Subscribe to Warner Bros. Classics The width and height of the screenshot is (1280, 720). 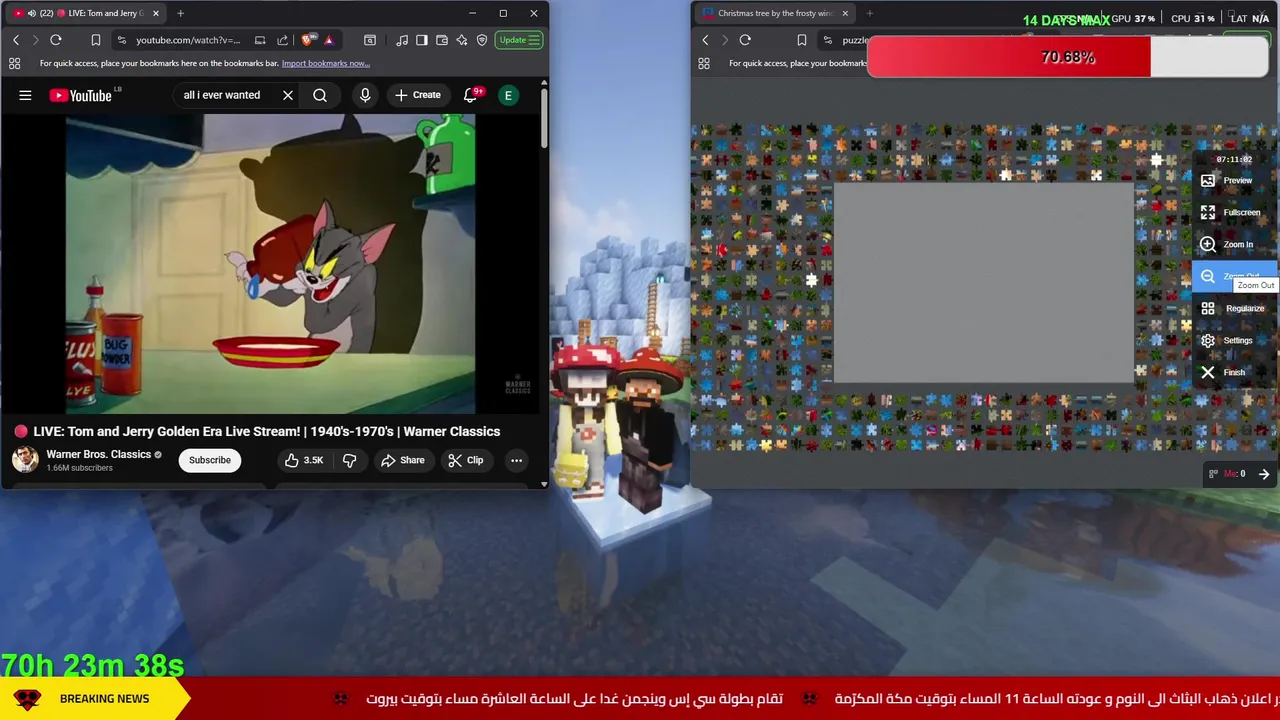(x=210, y=460)
